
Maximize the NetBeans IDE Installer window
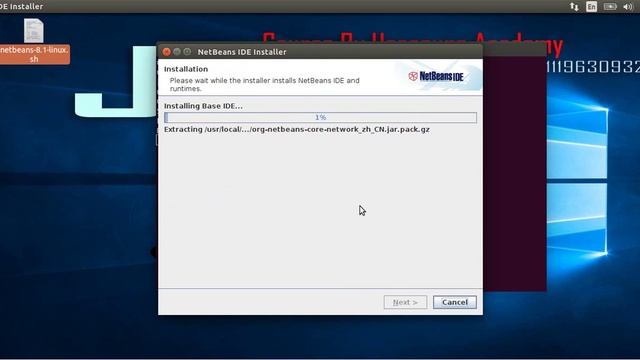click(187, 52)
